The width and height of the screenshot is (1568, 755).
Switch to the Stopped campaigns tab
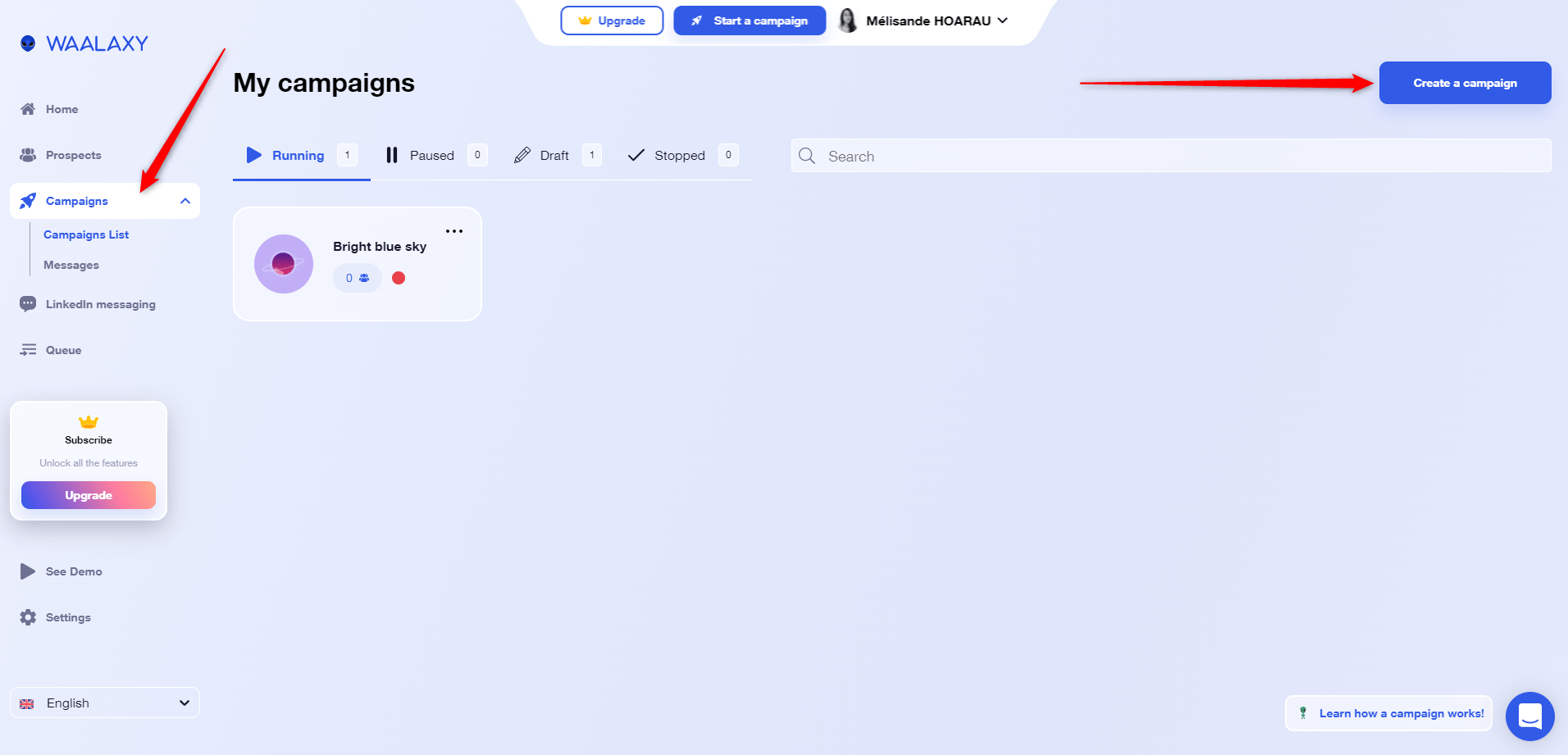683,155
